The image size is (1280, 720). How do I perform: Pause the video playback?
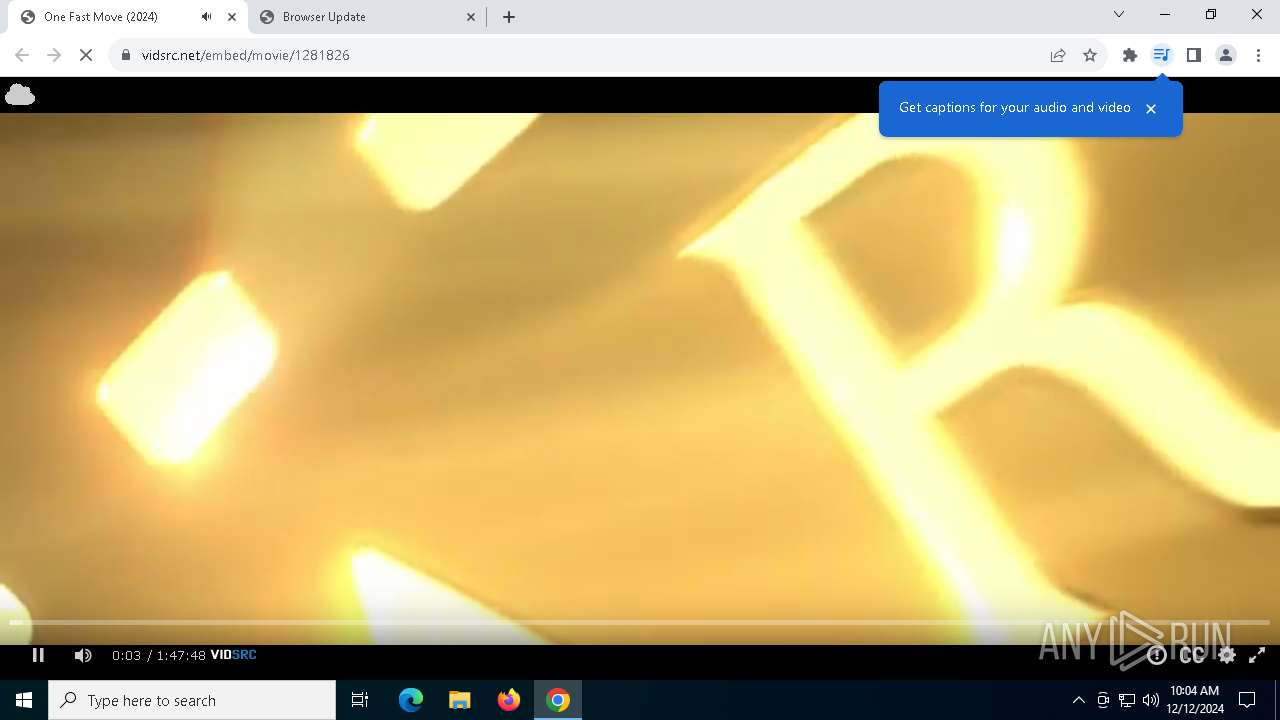coord(38,655)
